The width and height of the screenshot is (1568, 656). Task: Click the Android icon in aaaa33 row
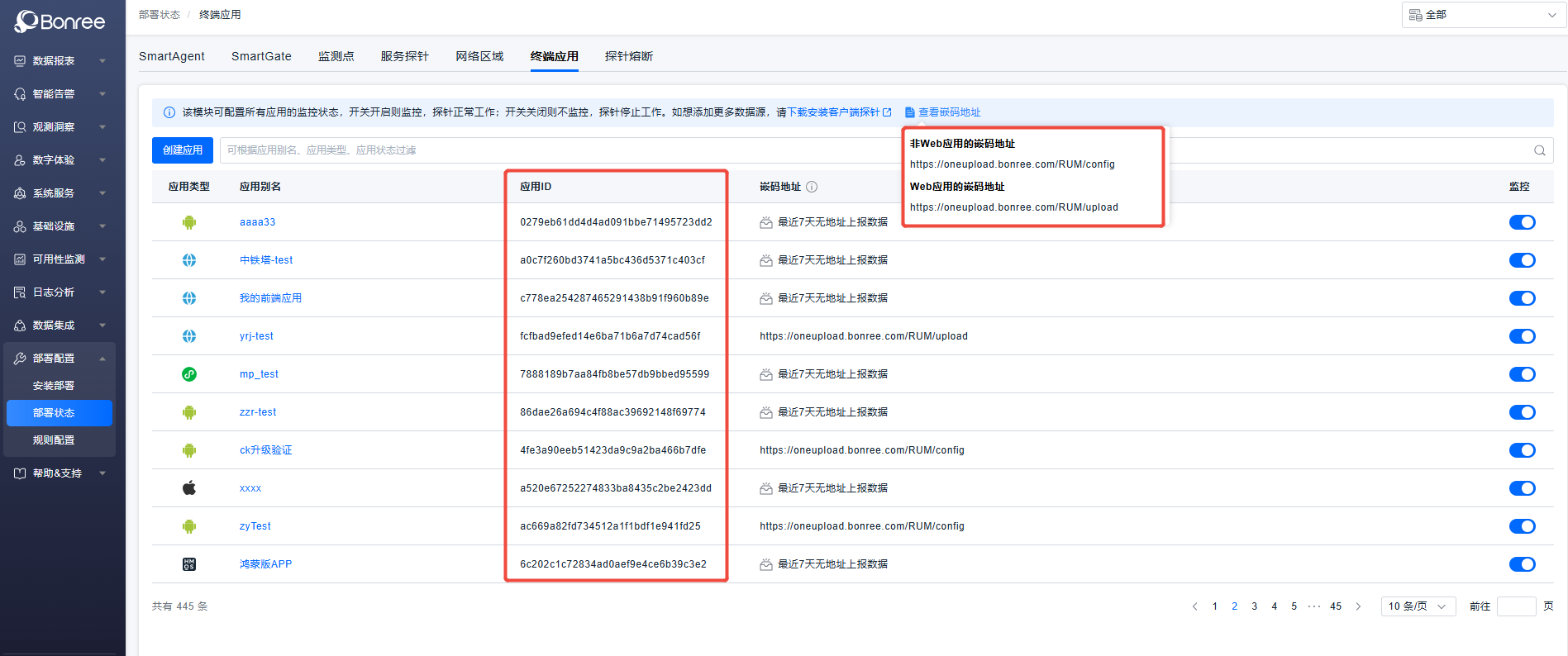click(189, 222)
